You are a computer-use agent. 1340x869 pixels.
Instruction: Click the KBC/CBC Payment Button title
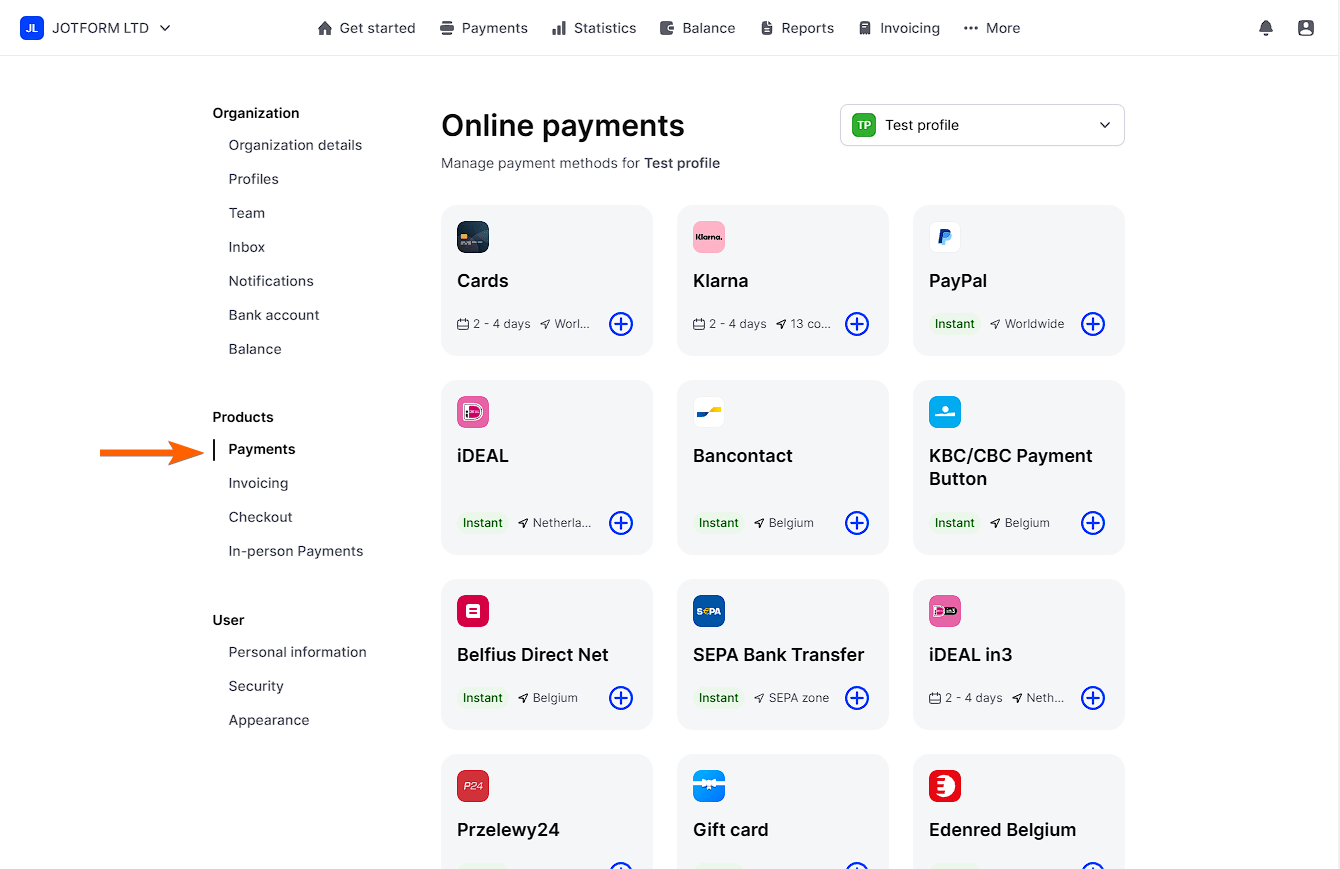(1011, 467)
